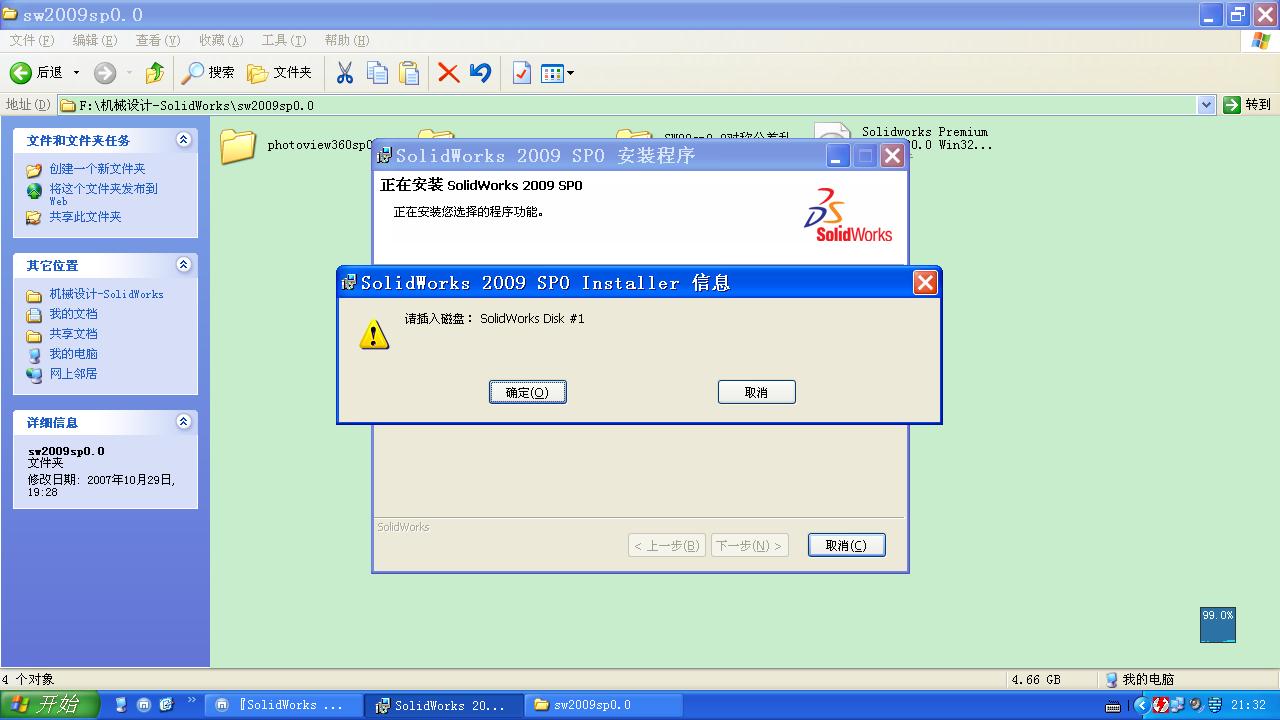Minimize the sw2009sp0.0 Explorer window

(1211, 14)
